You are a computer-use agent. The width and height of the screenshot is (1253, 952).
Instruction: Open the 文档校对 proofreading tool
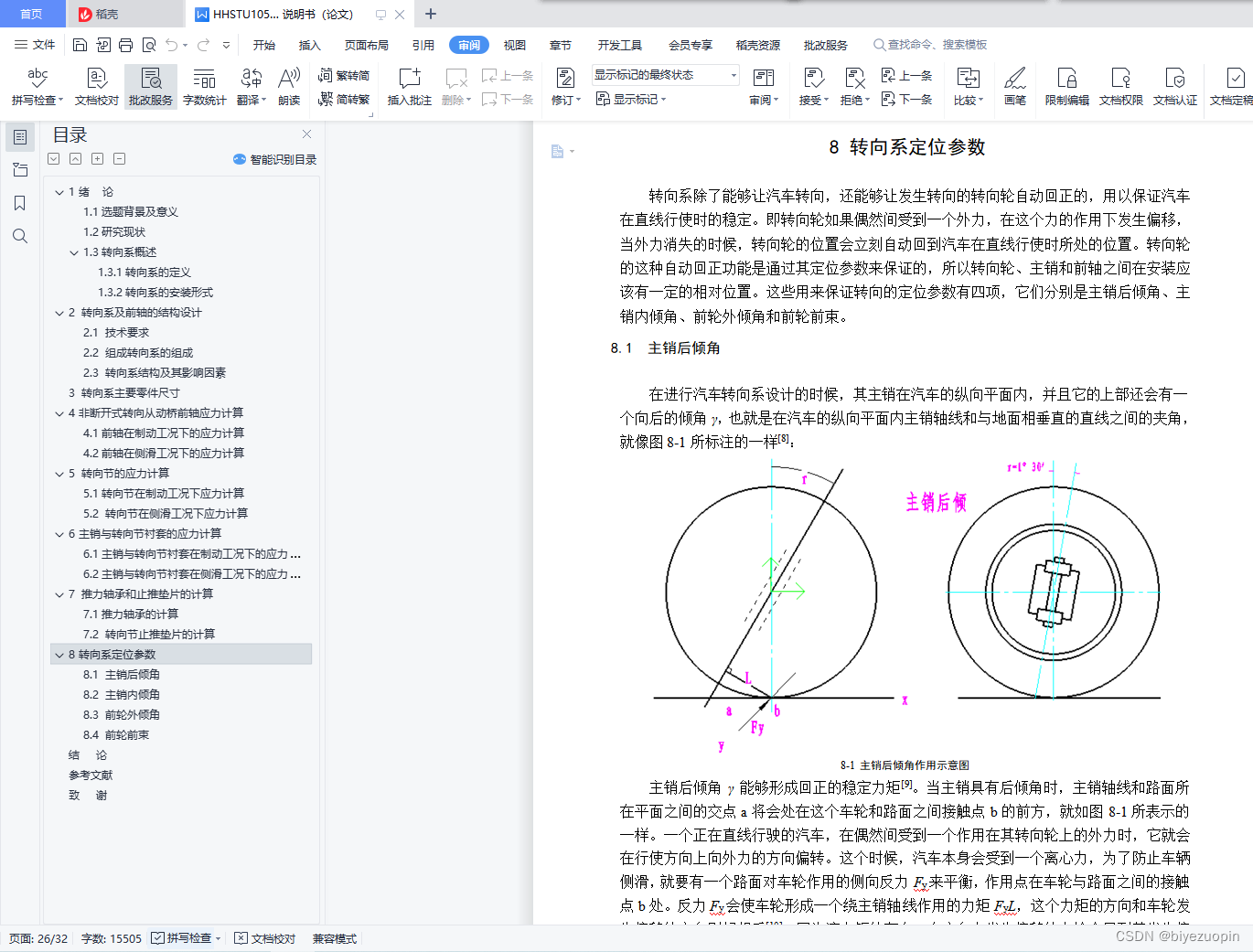tap(97, 87)
